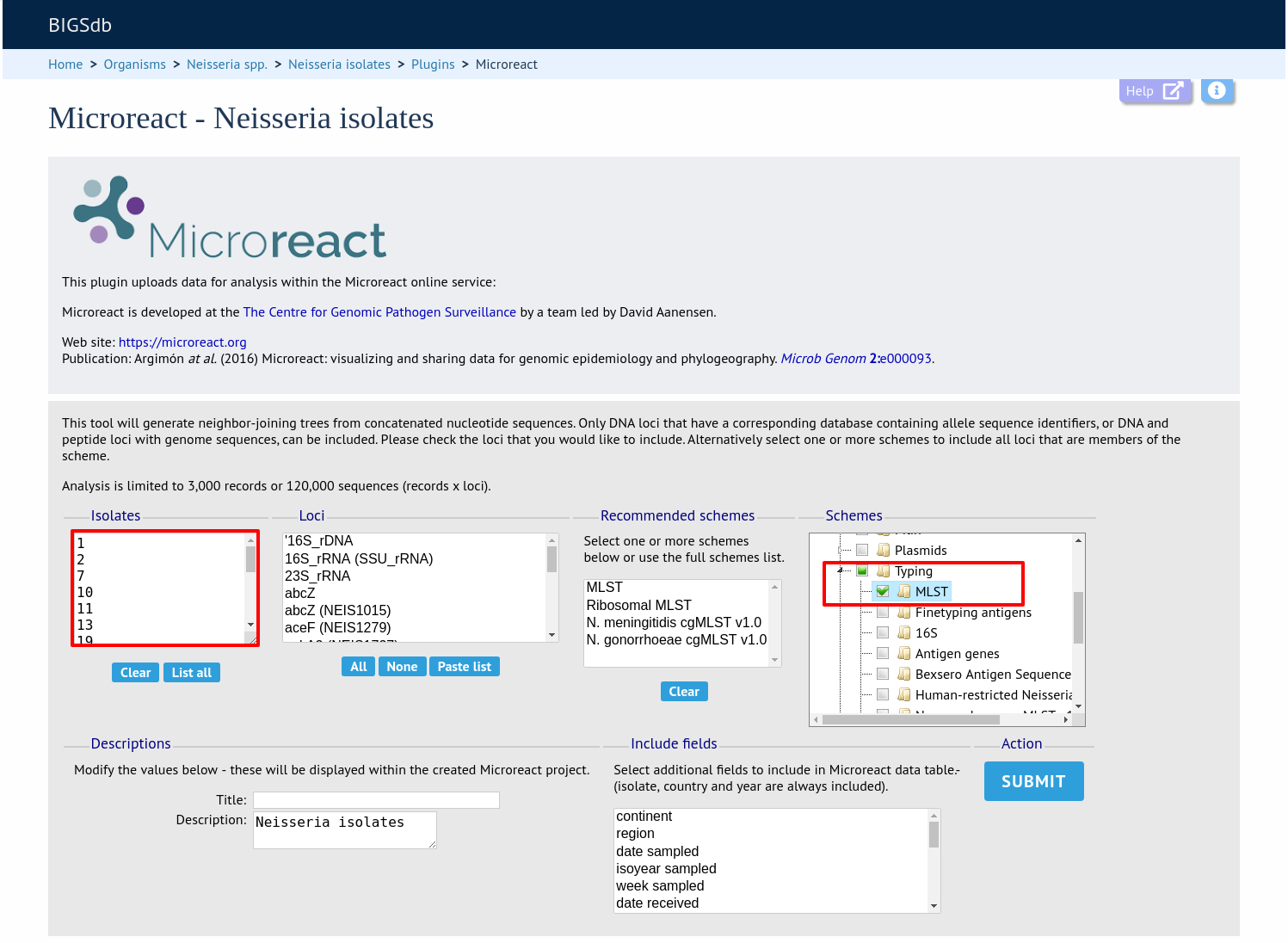This screenshot has width=1288, height=943.
Task: Select N. meningitidis cgMLST v1.0 scheme
Action: (x=676, y=623)
